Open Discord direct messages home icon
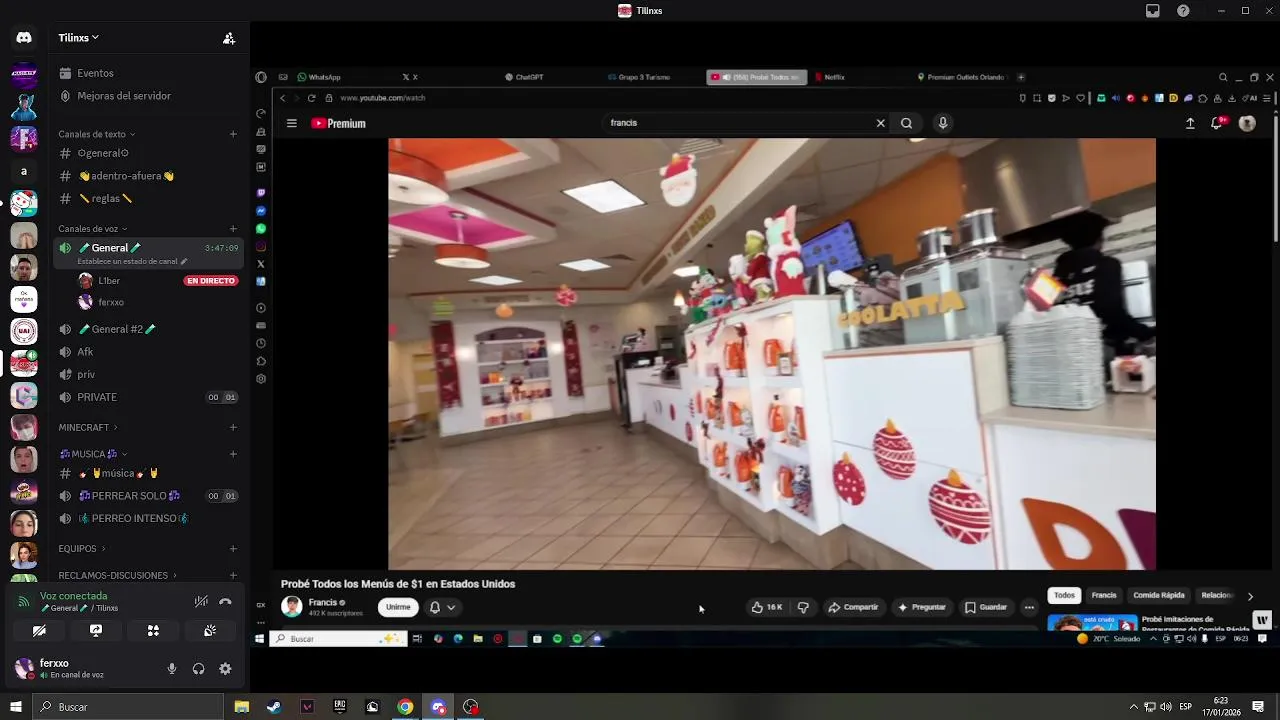Image resolution: width=1280 pixels, height=720 pixels. tap(24, 38)
